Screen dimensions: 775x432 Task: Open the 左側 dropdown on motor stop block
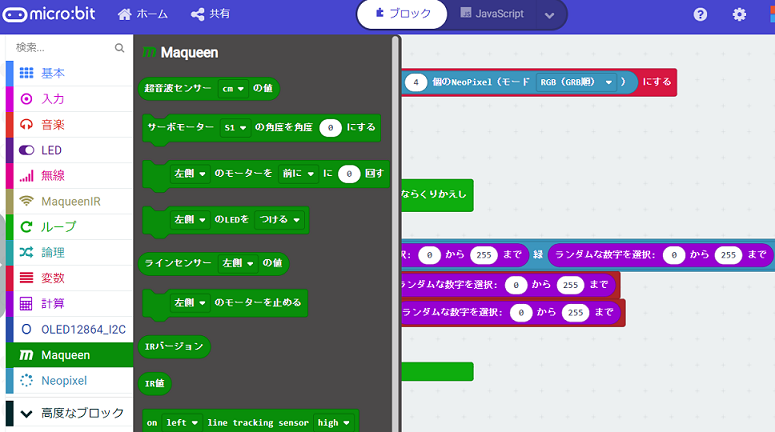(189, 302)
